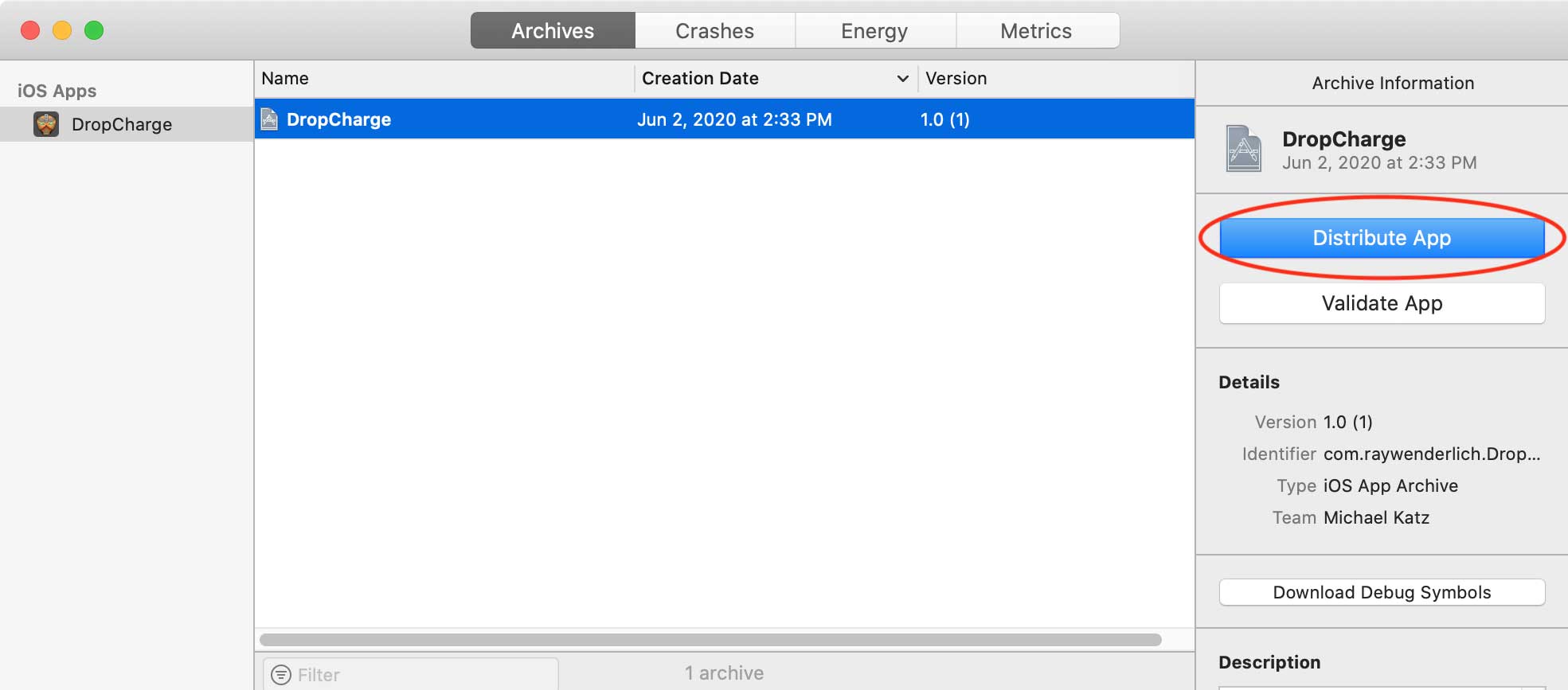The width and height of the screenshot is (1568, 690).
Task: Switch to the Archives tab
Action: click(x=553, y=31)
